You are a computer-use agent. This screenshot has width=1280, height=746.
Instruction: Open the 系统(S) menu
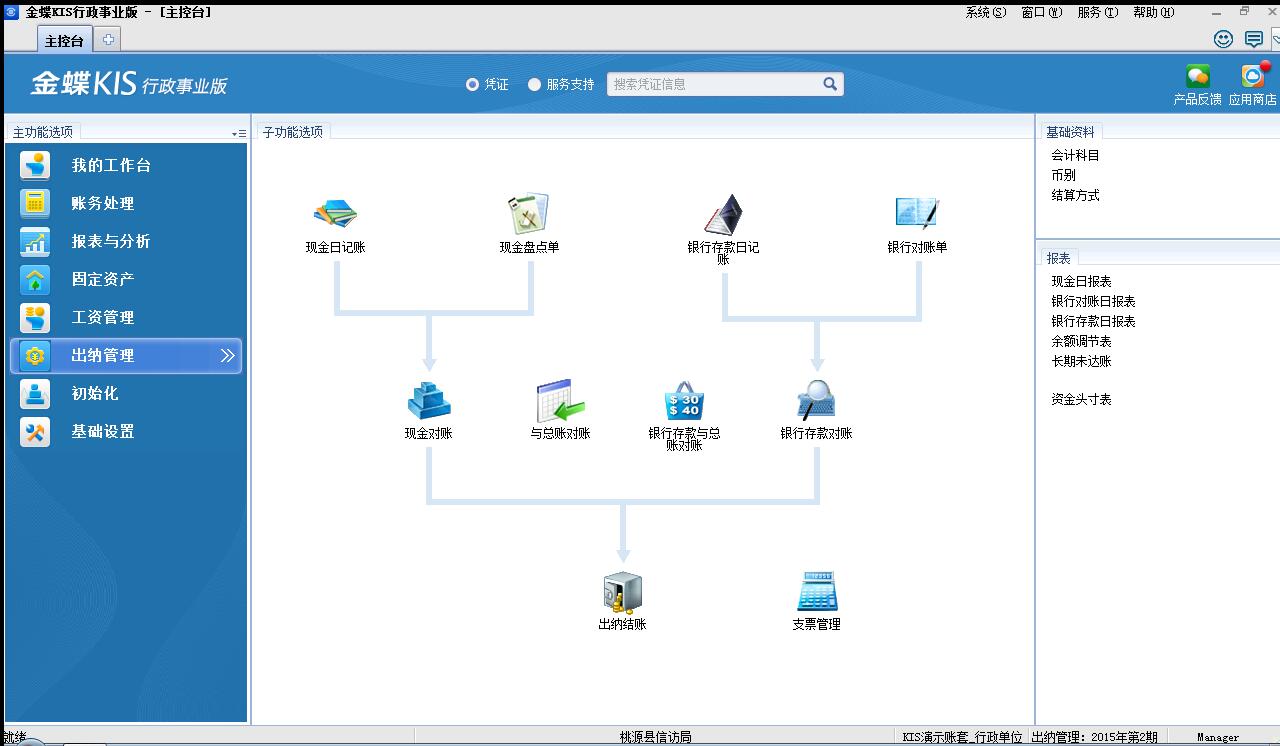985,12
